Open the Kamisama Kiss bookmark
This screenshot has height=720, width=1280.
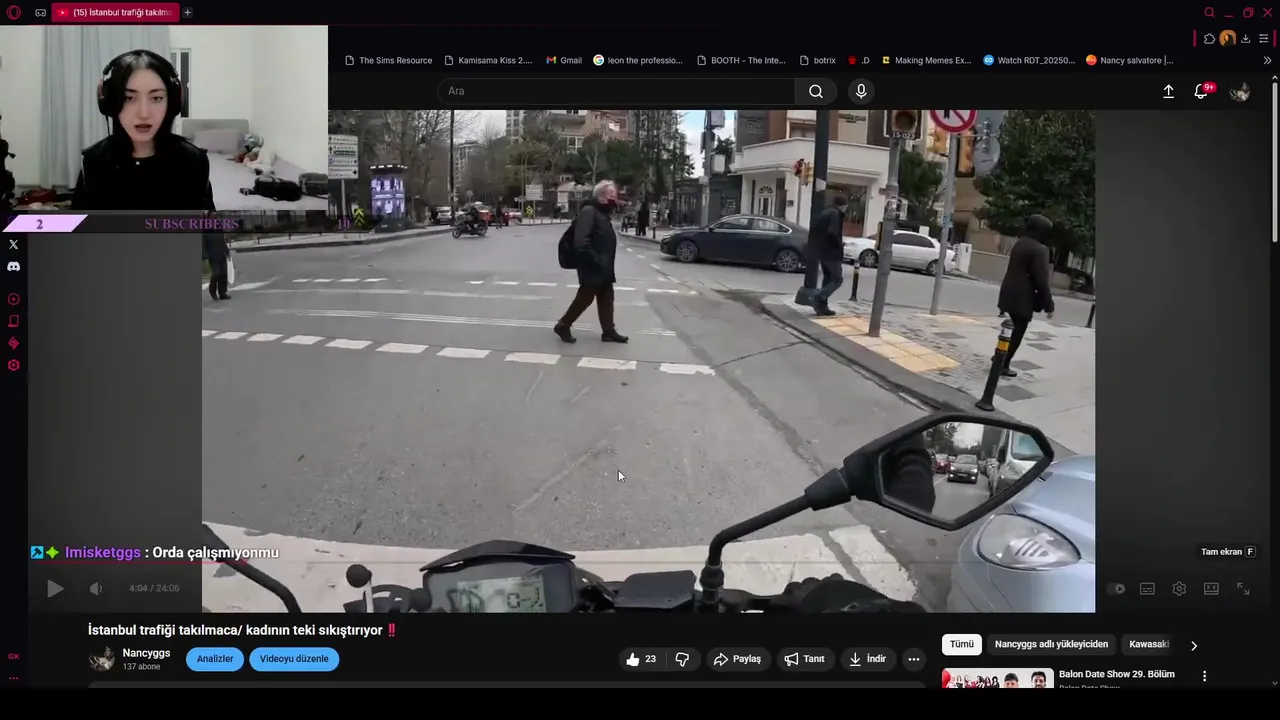click(488, 60)
